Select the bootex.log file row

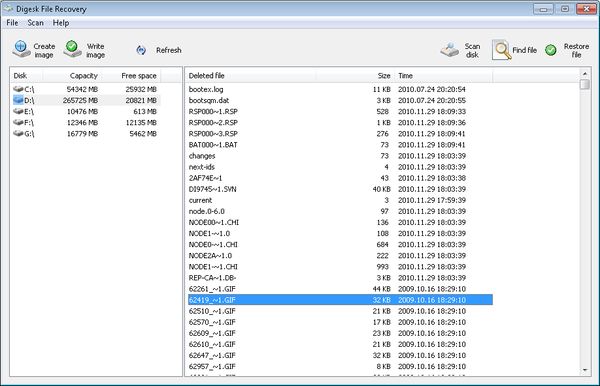[340, 89]
